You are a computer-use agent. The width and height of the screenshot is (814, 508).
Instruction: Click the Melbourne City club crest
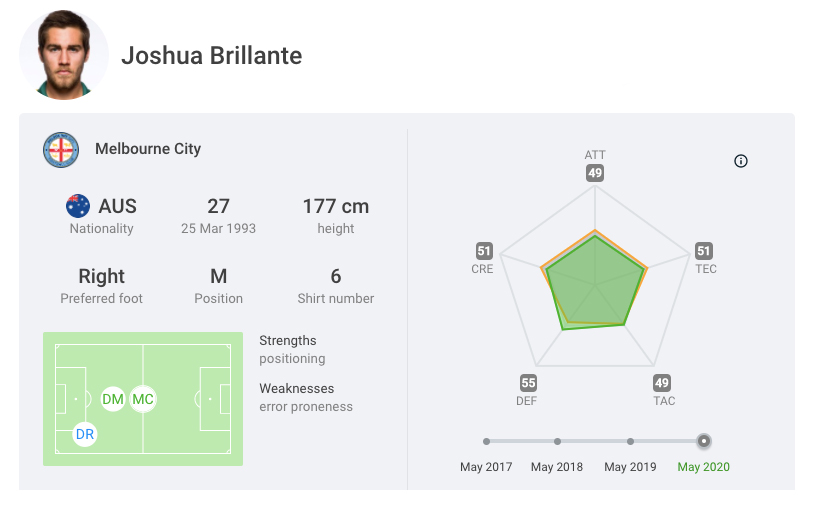[x=61, y=150]
